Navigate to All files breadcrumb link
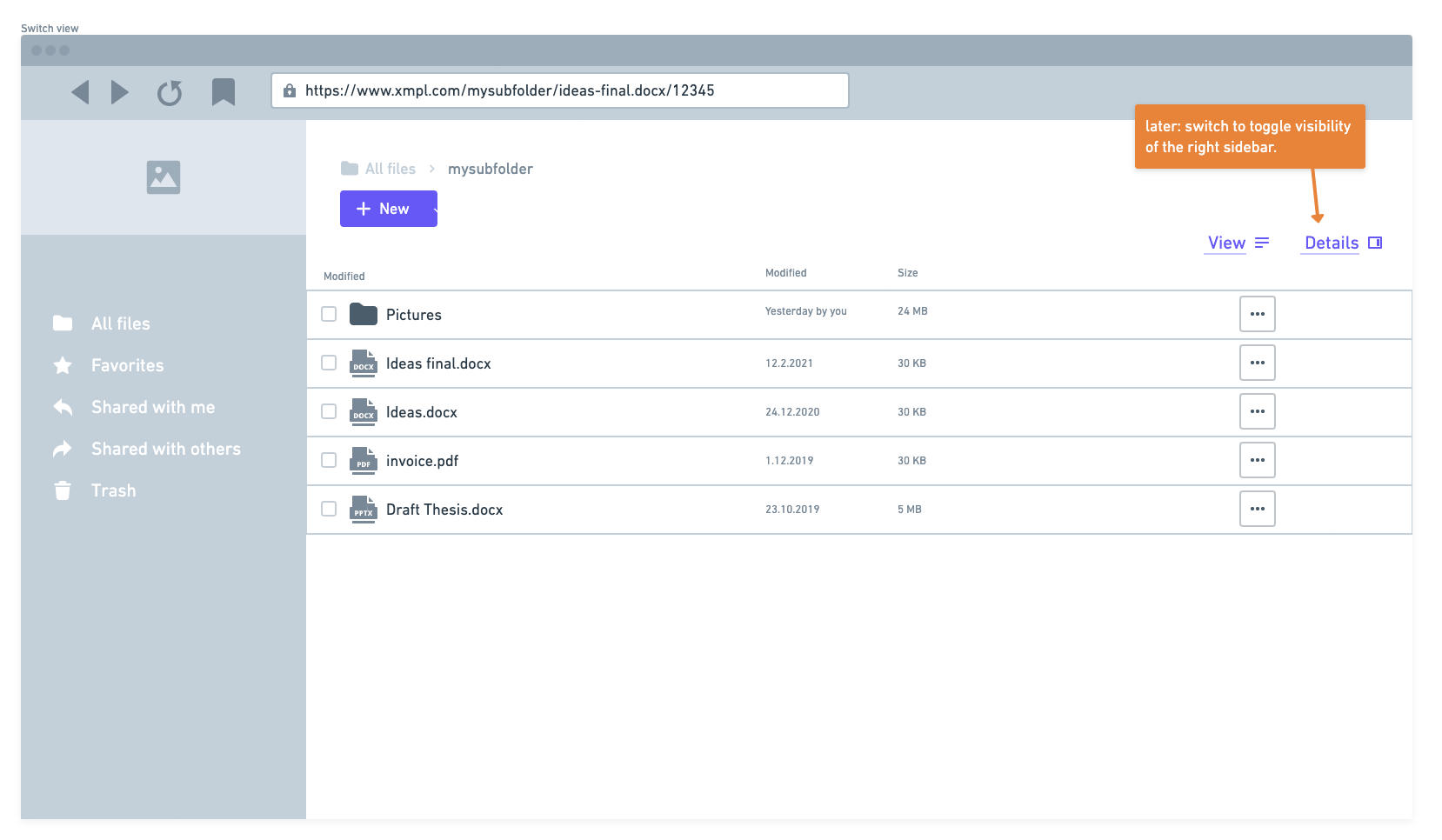The image size is (1442, 840). (379, 169)
